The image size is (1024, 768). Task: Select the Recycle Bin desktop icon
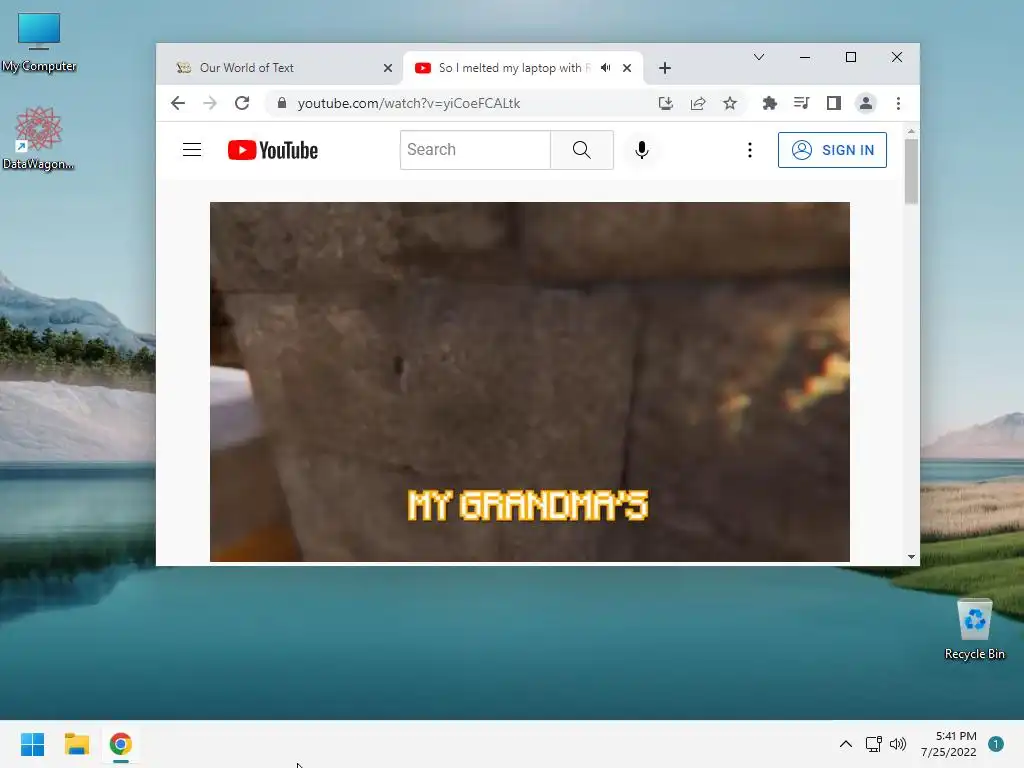pyautogui.click(x=974, y=630)
